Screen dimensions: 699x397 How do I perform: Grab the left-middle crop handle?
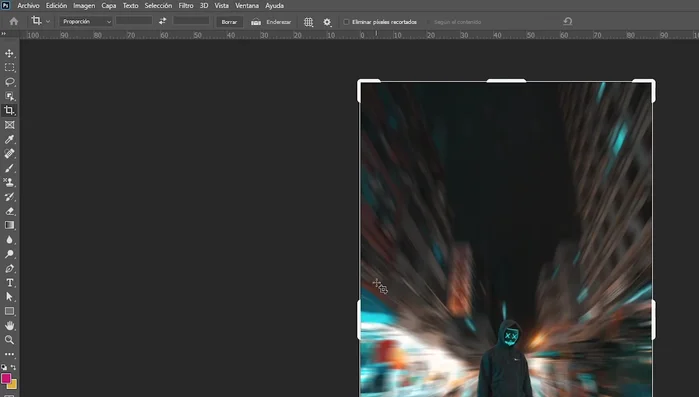pos(359,320)
